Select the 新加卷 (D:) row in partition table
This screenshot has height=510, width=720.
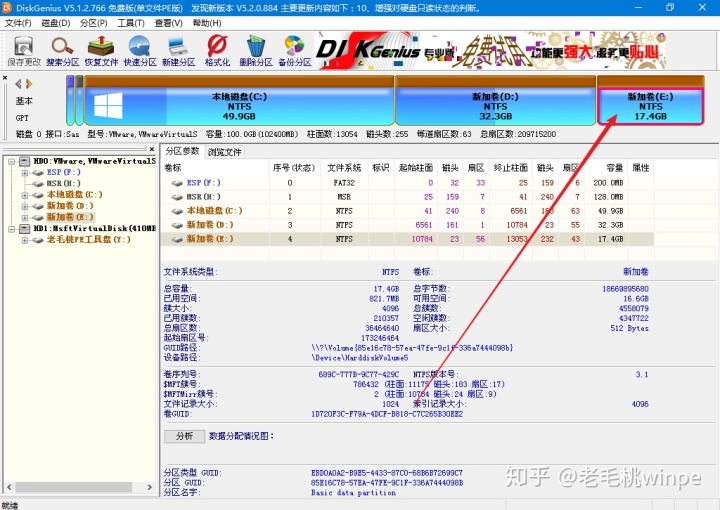pos(407,225)
